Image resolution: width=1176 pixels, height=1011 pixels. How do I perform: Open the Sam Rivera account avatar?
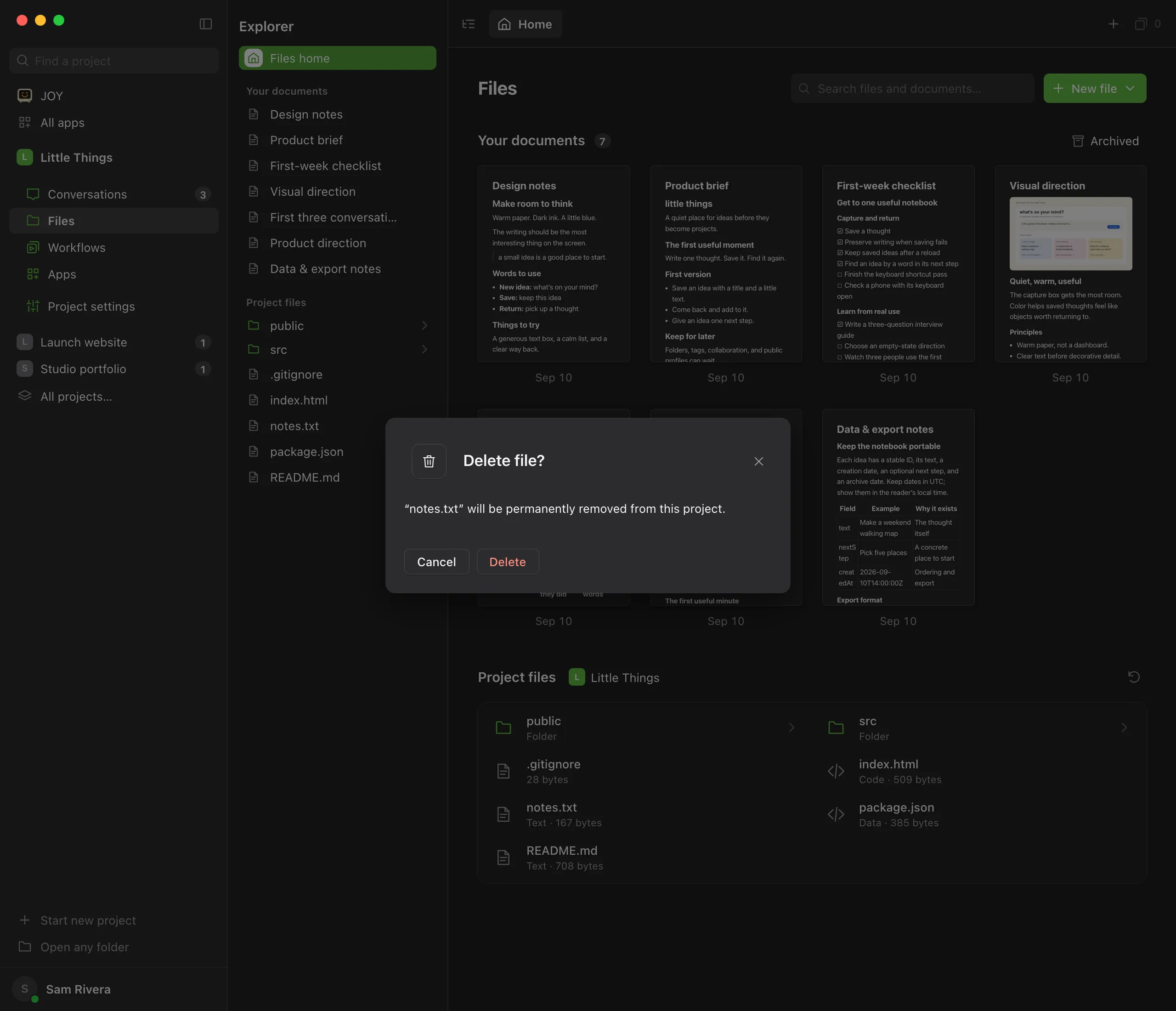point(24,989)
